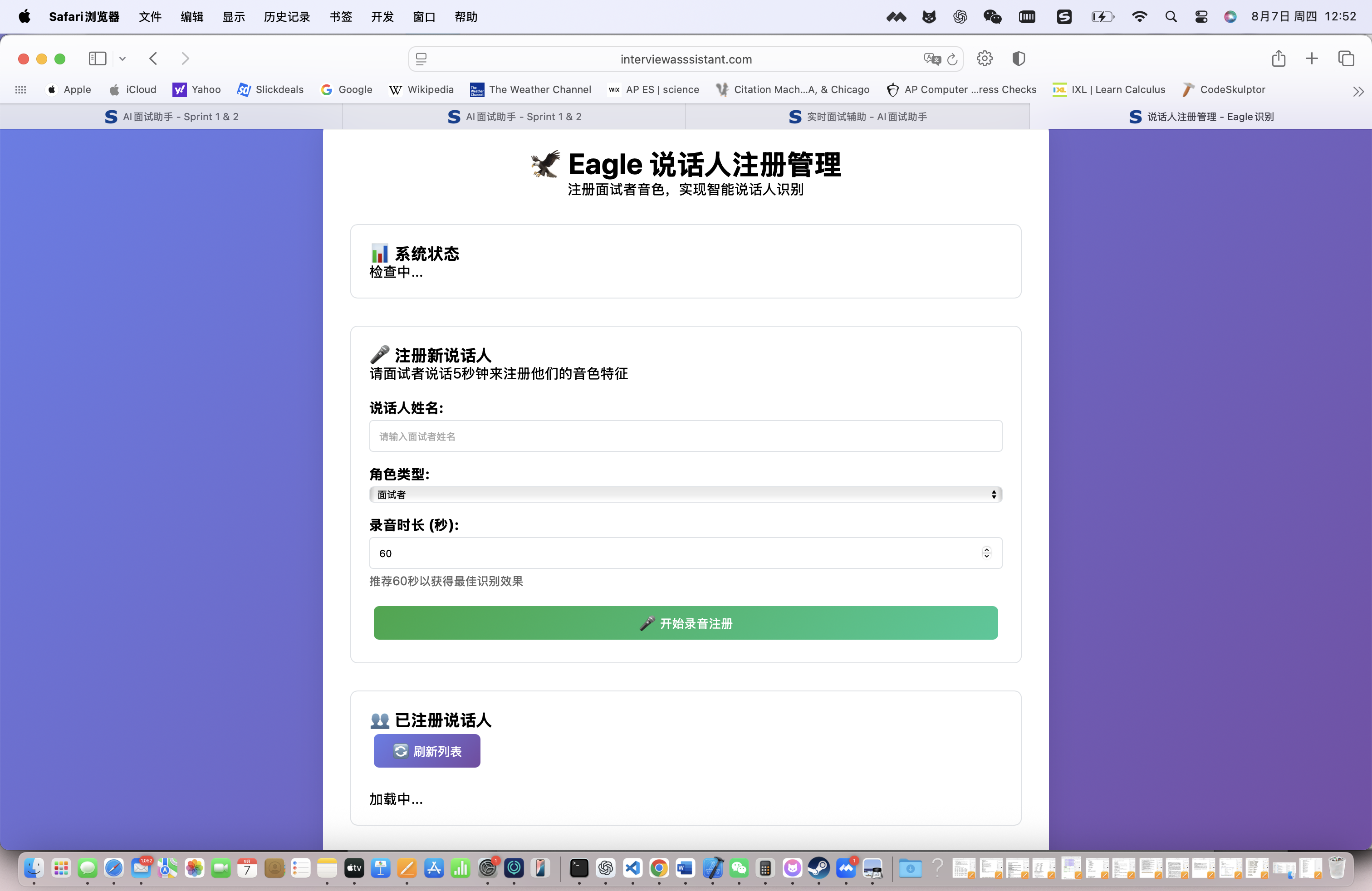Screen dimensions: 1372x891
Task: Click the page reader/site settings icon in address bar
Action: [x=421, y=59]
